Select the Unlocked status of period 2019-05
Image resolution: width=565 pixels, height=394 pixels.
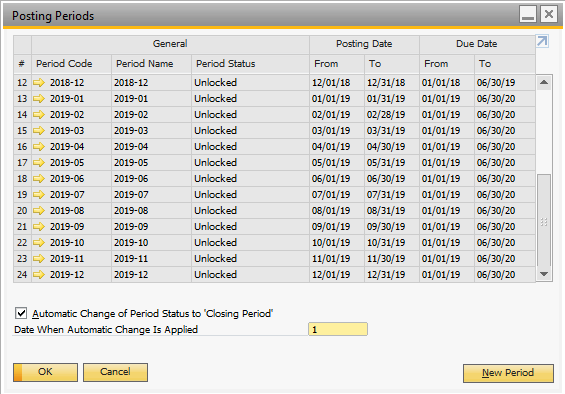[215, 163]
